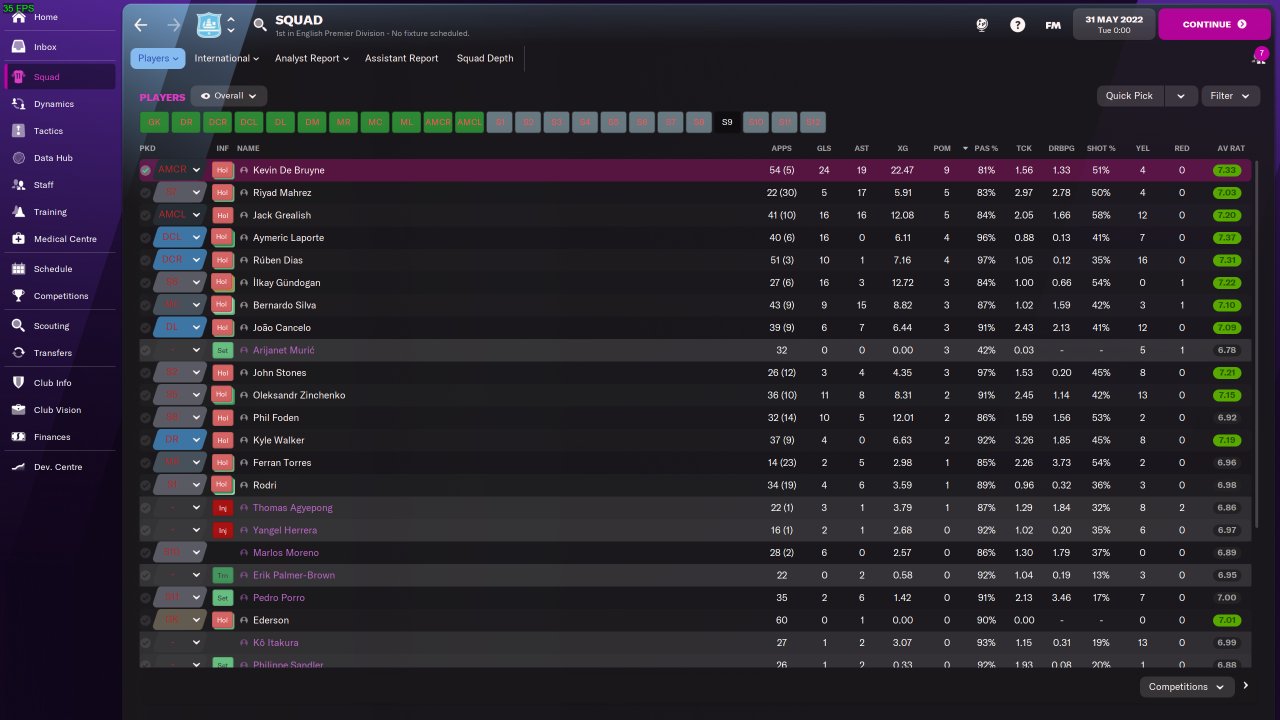The width and height of the screenshot is (1280, 720).
Task: Toggle Aymeric Laporte's selection checkmark
Action: click(146, 238)
